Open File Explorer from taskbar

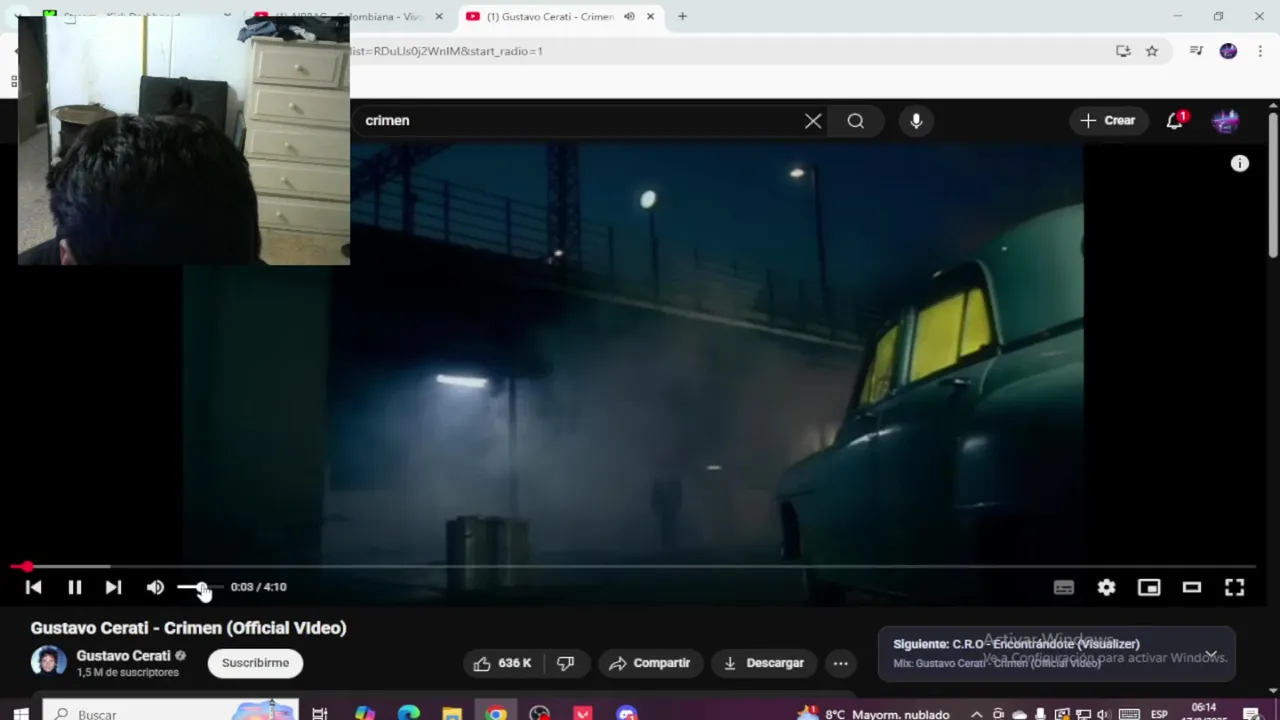tap(452, 714)
